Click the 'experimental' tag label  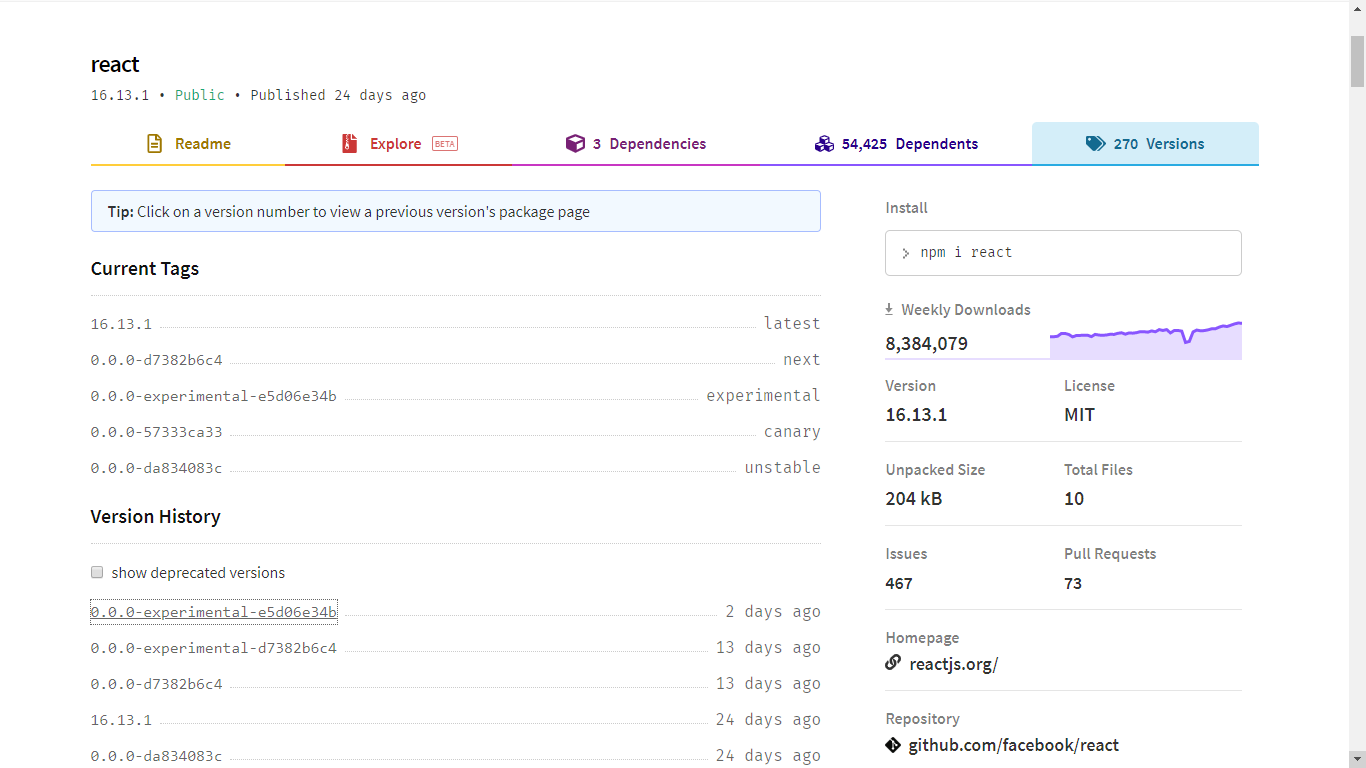coord(763,396)
